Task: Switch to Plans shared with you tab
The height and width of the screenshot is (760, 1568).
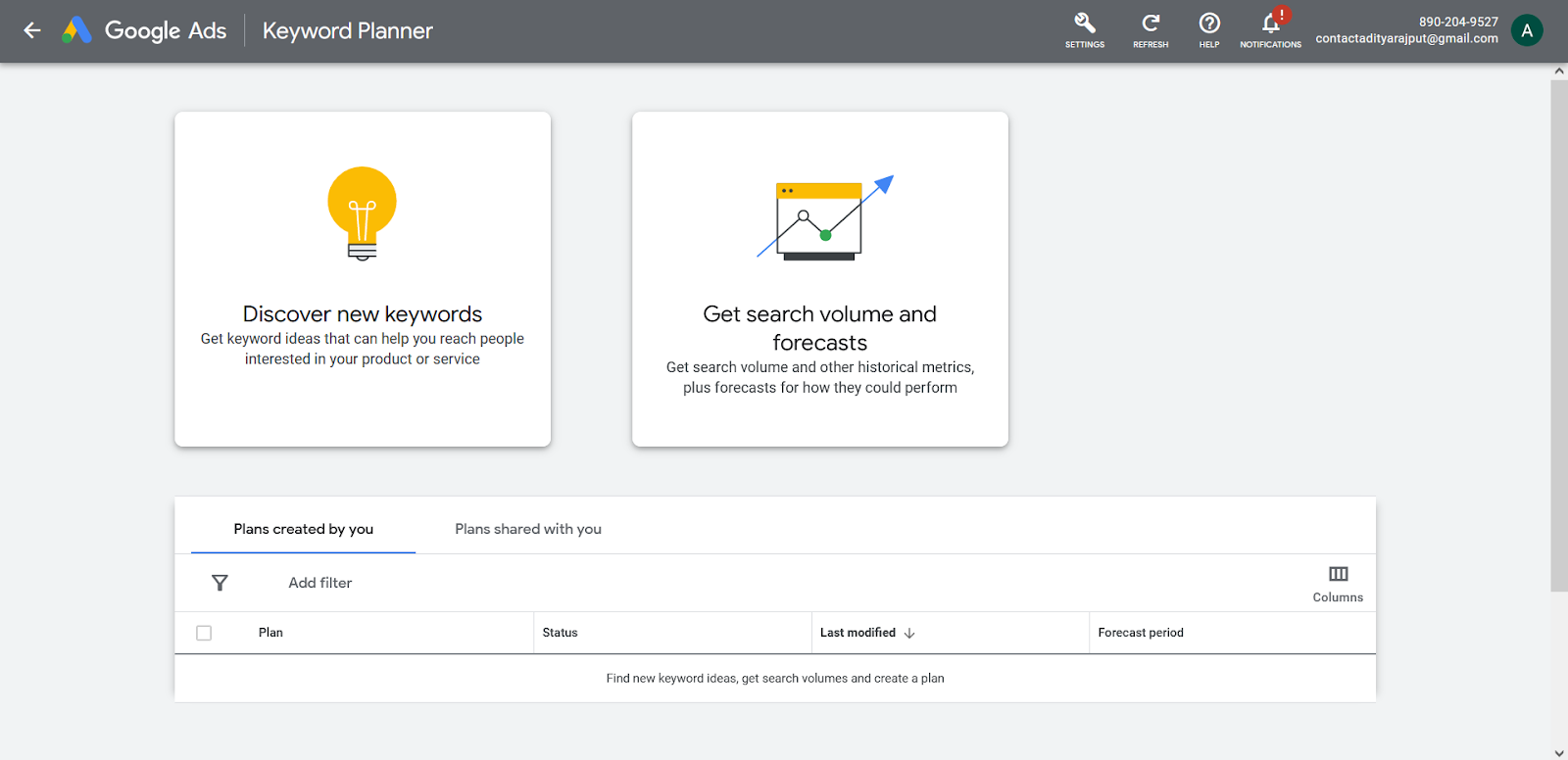Action: [x=528, y=529]
